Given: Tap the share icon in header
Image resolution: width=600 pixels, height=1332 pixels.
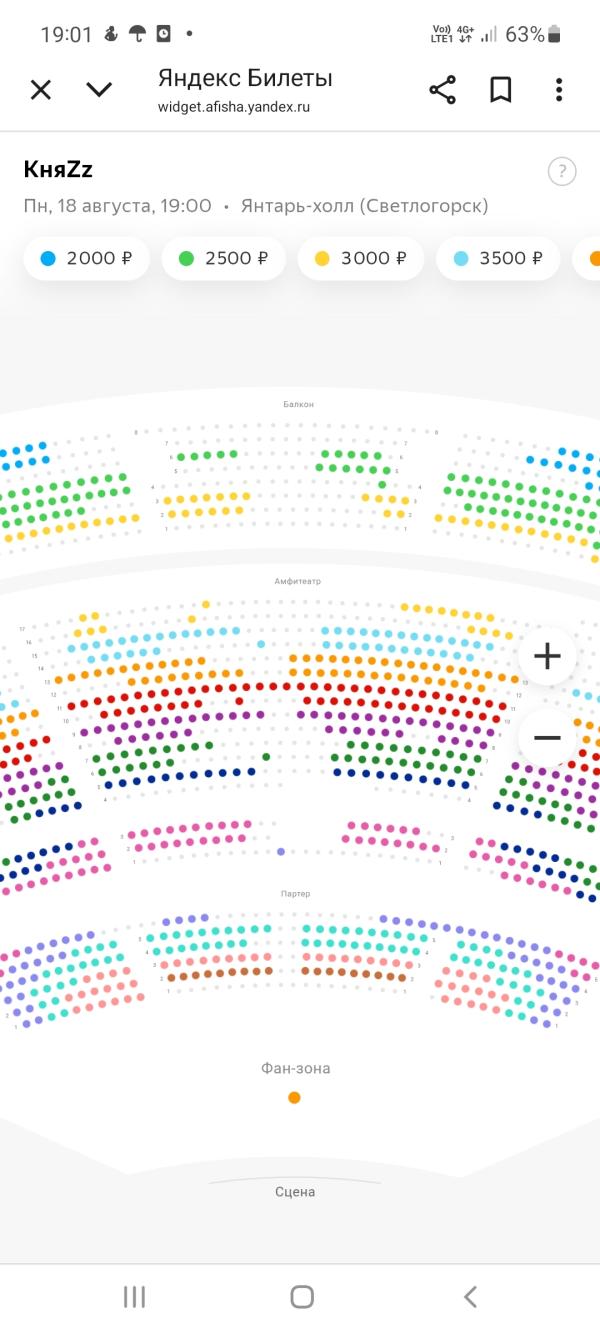Looking at the screenshot, I should [442, 90].
